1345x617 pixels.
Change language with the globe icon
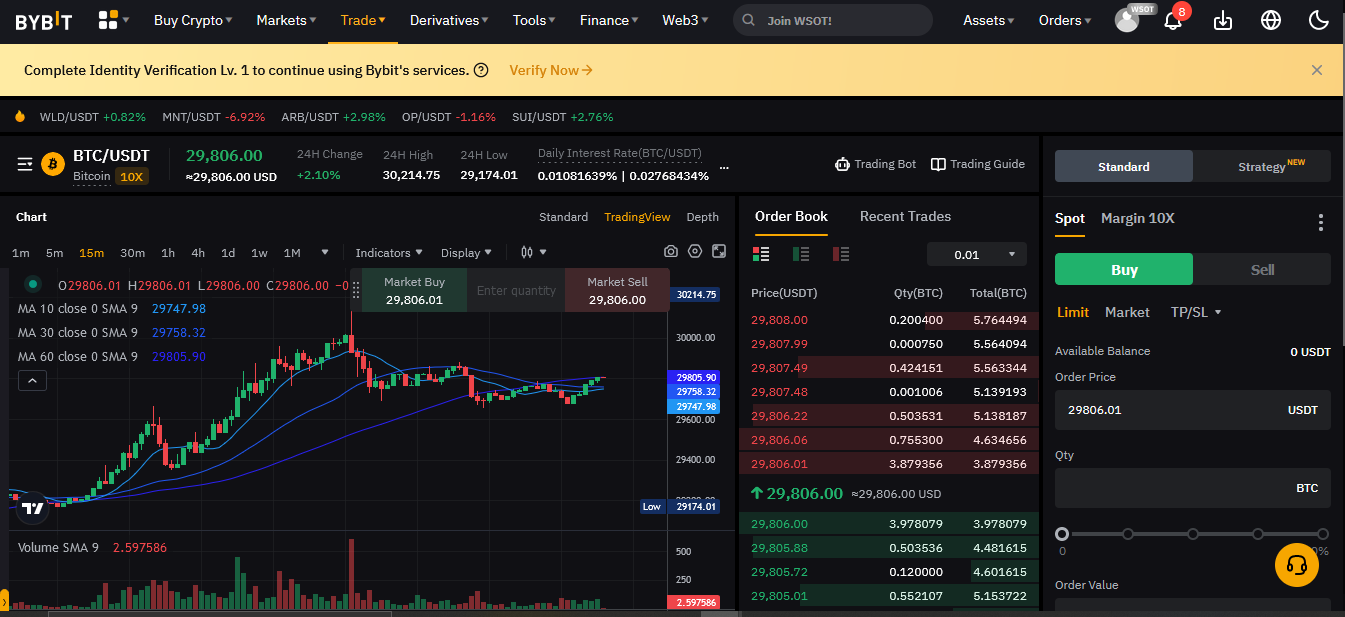[x=1270, y=19]
